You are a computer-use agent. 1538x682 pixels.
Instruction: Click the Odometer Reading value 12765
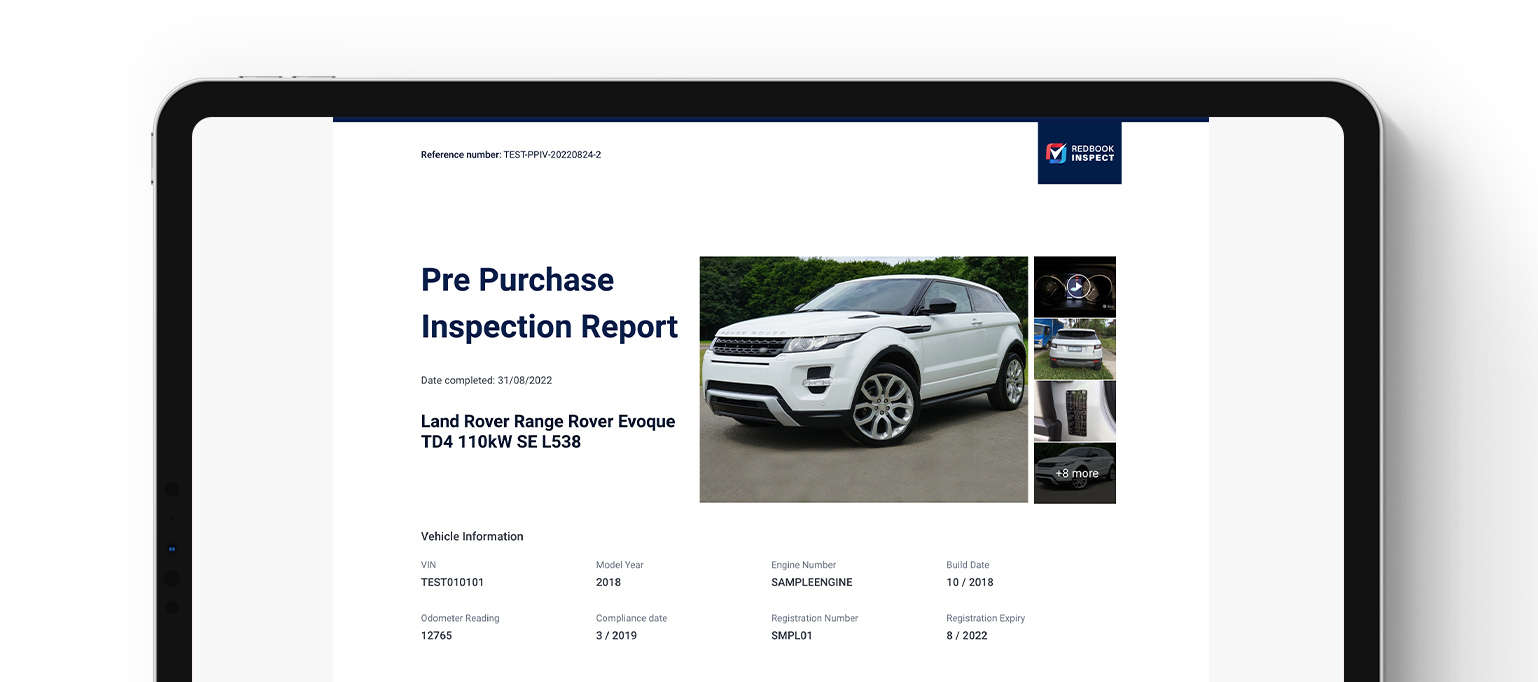(437, 635)
